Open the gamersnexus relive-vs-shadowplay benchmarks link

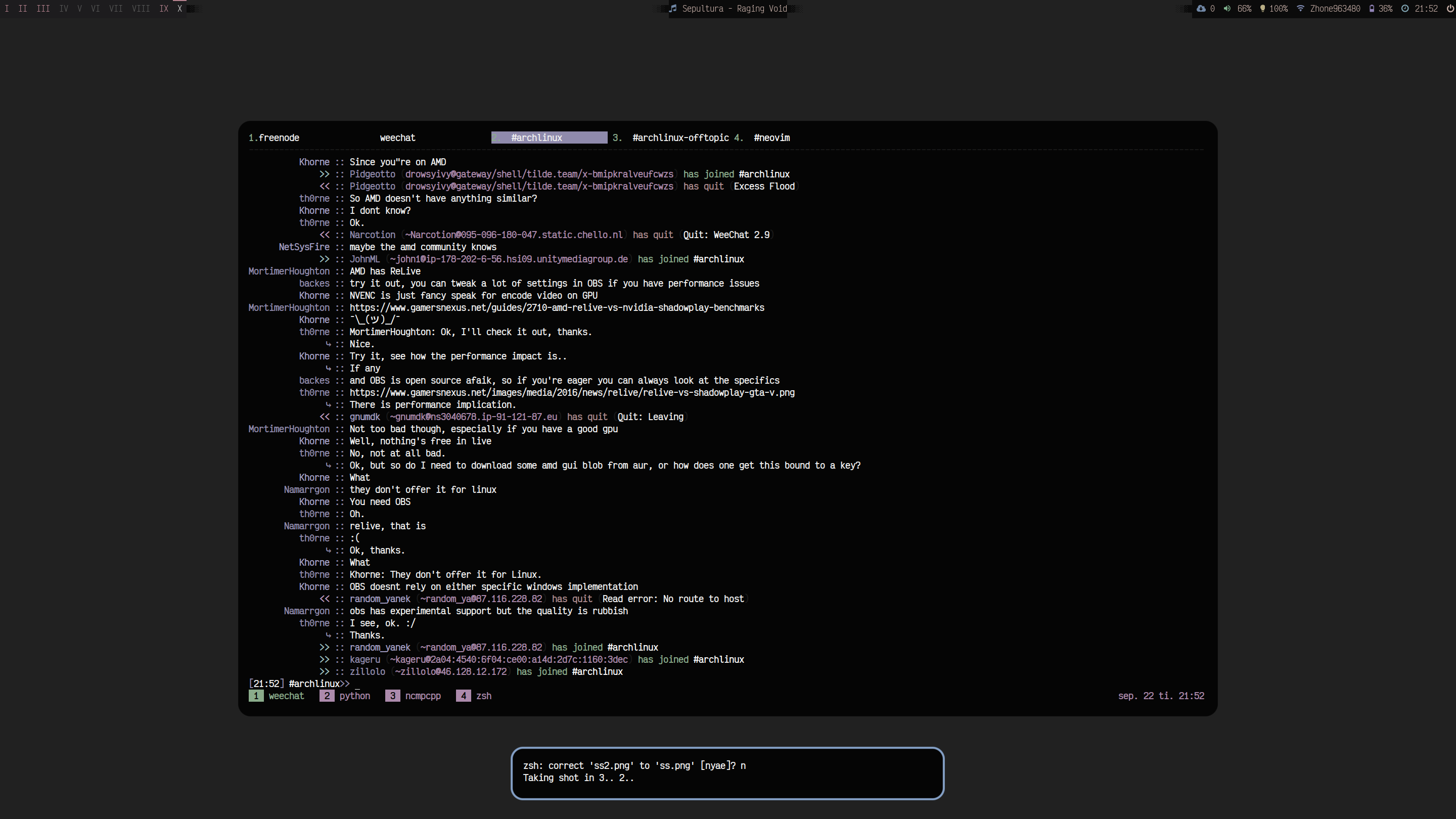pyautogui.click(x=556, y=307)
